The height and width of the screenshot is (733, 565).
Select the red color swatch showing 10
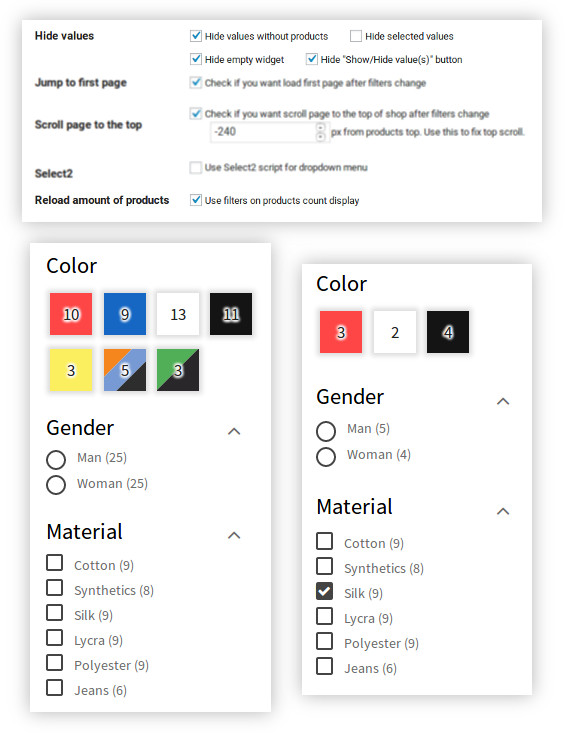(71, 314)
